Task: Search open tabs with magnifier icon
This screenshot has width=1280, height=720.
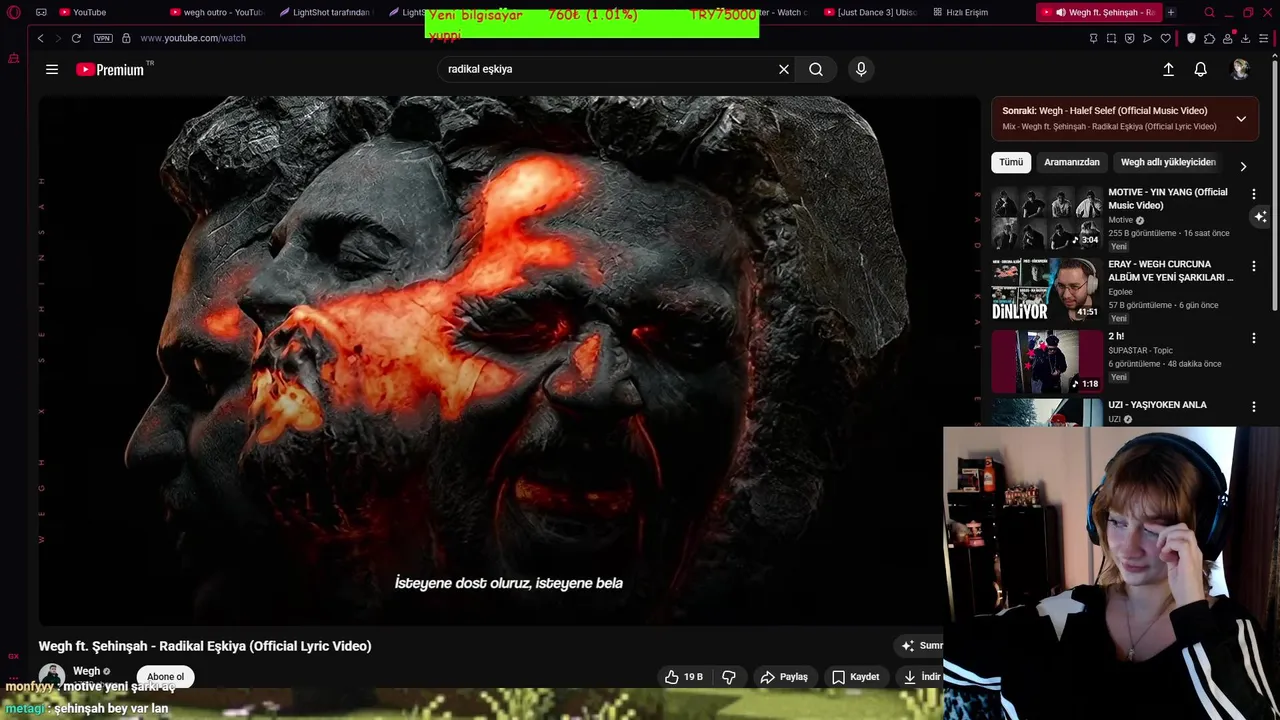Action: [x=1209, y=12]
